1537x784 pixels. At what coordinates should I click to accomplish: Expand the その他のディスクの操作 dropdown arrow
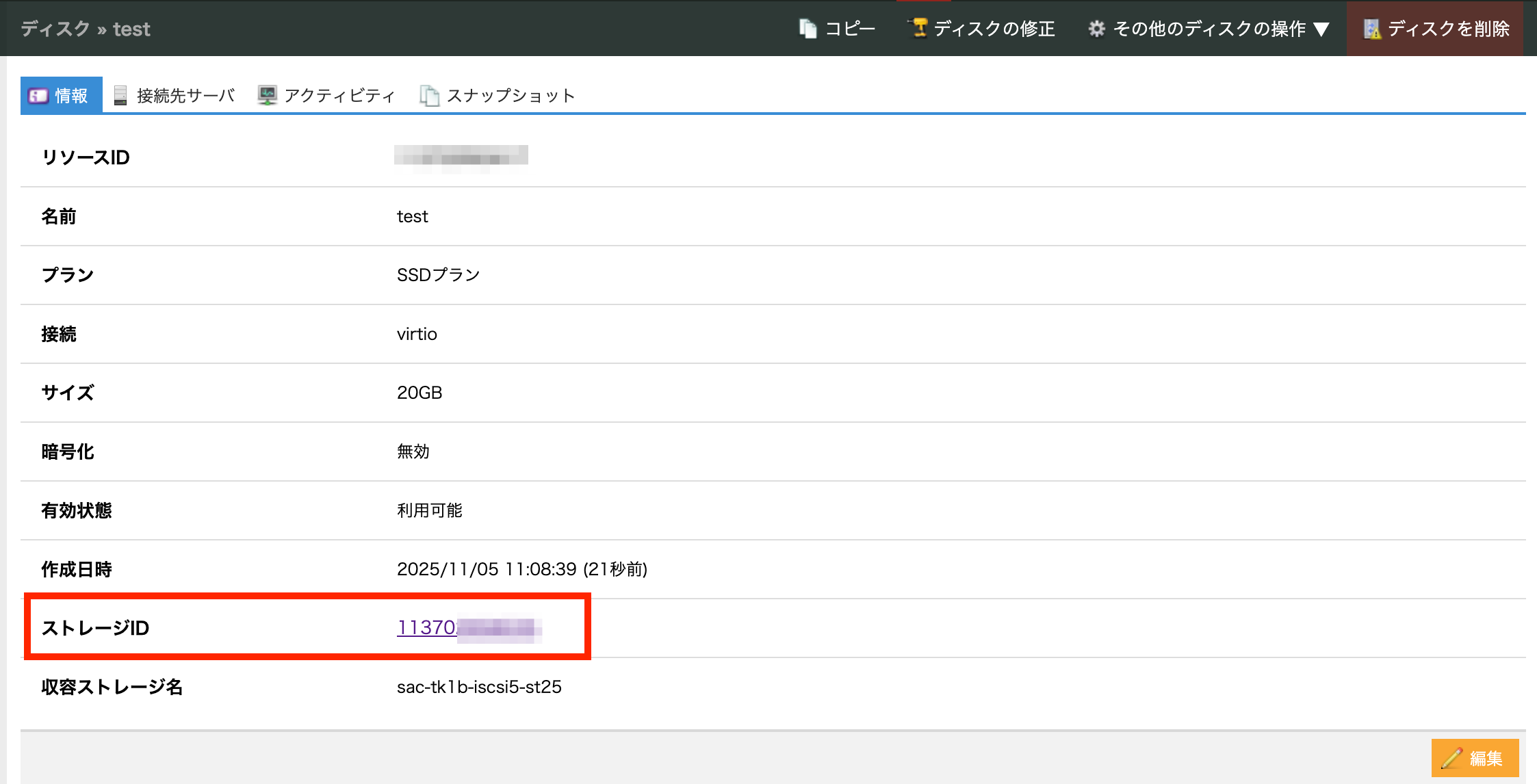click(x=1321, y=29)
